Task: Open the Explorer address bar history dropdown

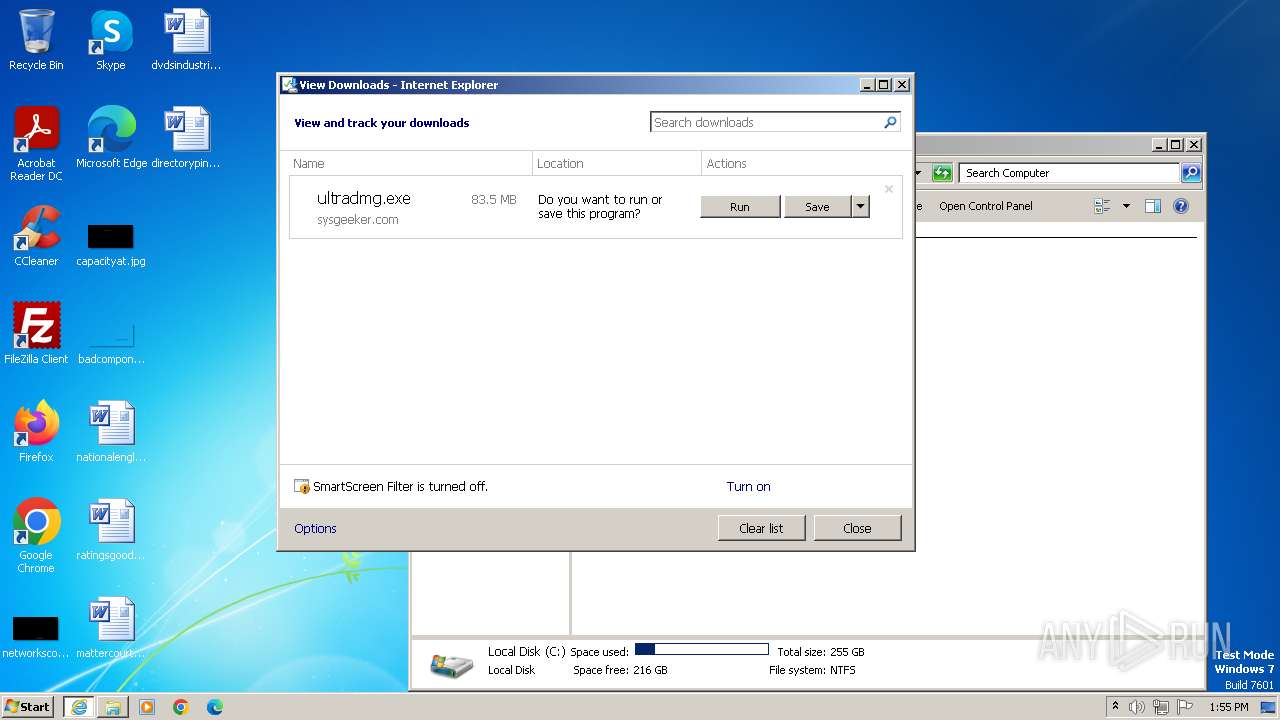Action: (918, 173)
